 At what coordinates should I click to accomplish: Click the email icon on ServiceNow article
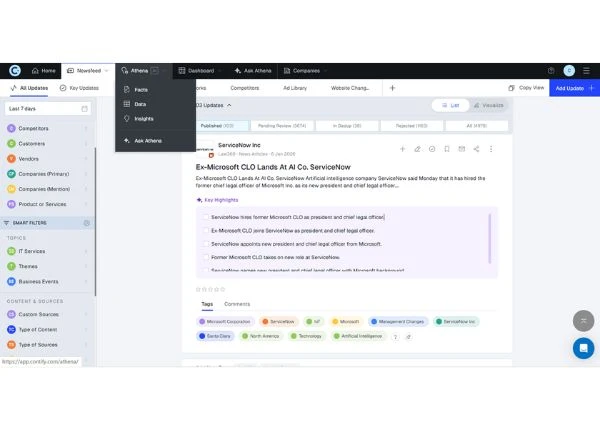[x=461, y=149]
